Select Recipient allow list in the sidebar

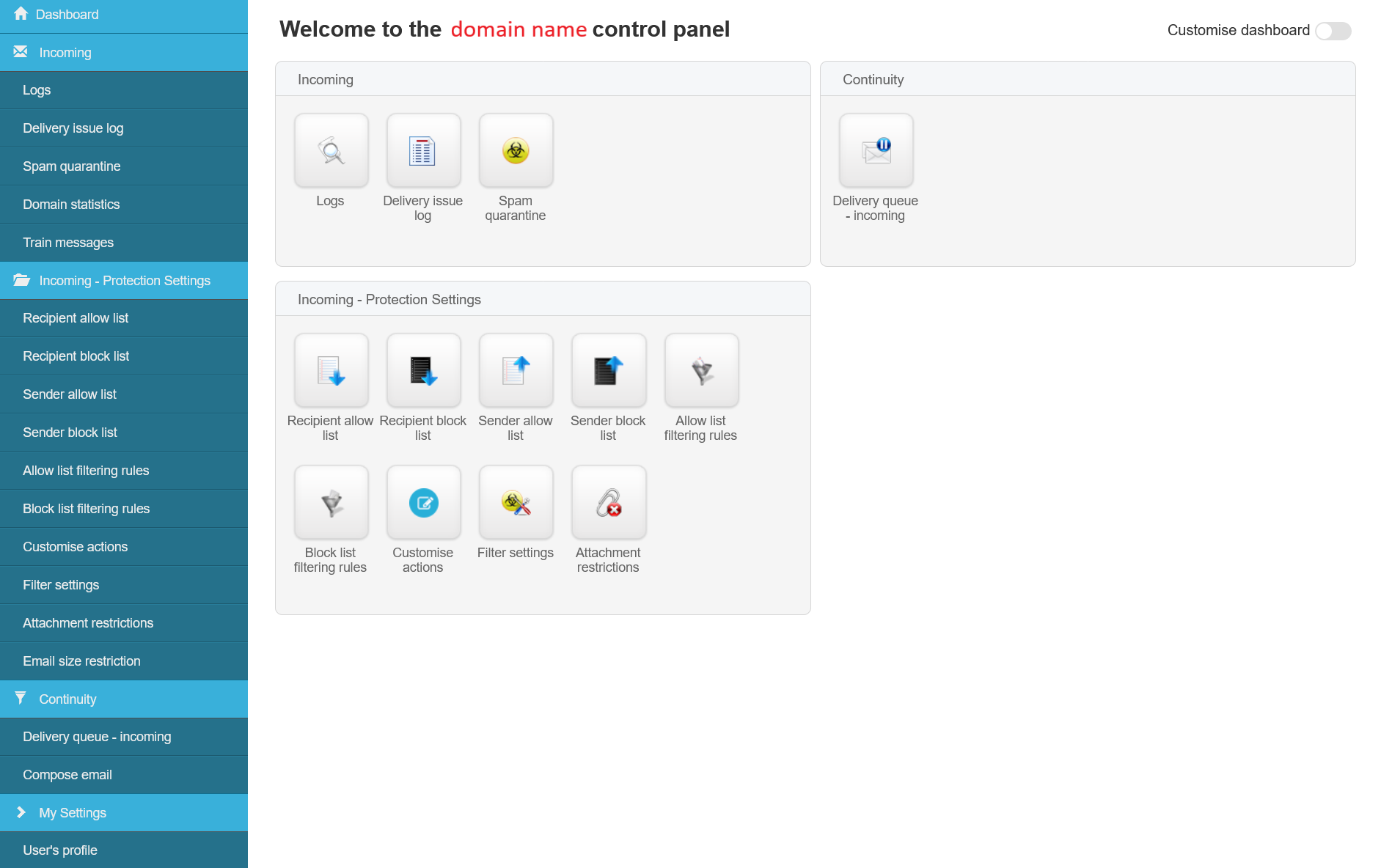124,318
